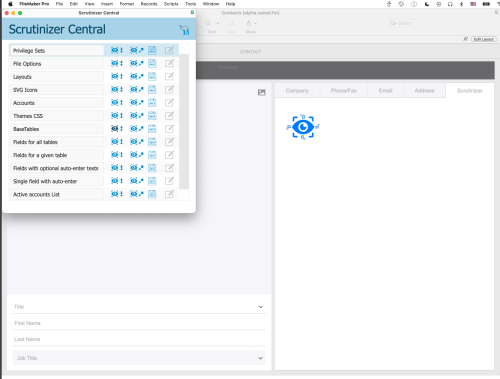Click the pencil edit icon for BaseTables

(169, 129)
